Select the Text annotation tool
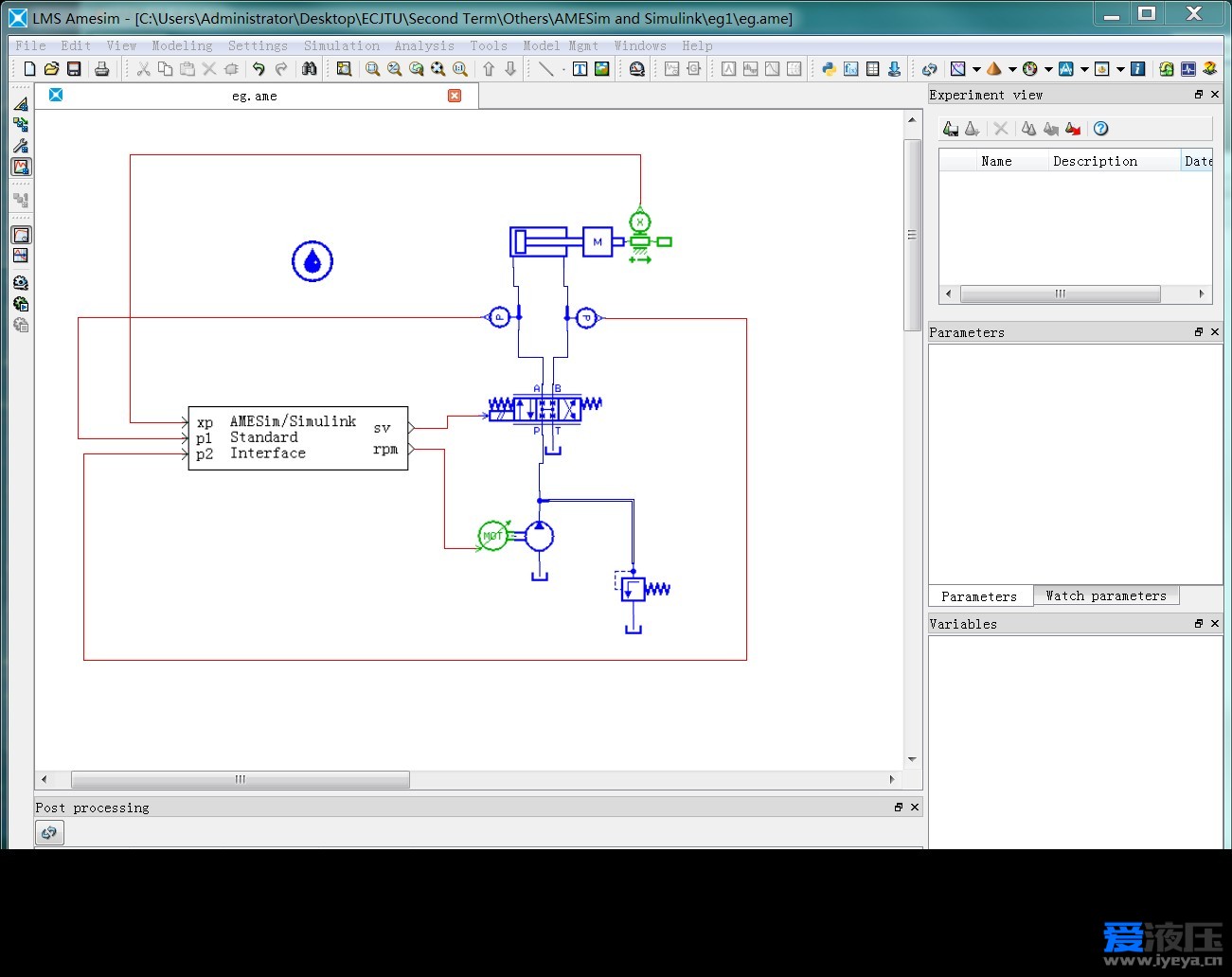Image resolution: width=1232 pixels, height=977 pixels. pos(580,69)
